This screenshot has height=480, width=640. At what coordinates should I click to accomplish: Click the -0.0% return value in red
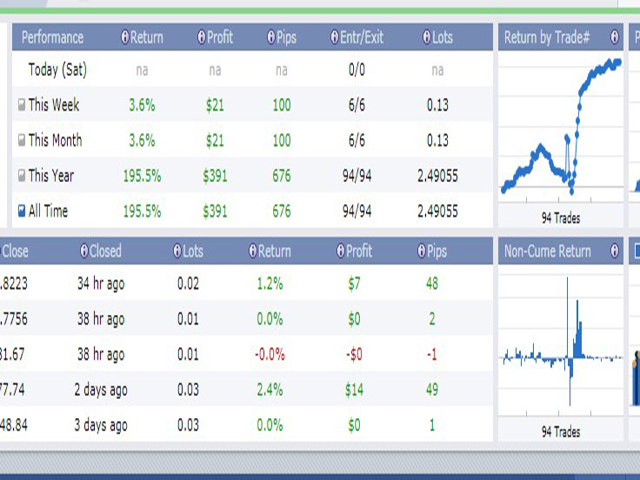coord(269,354)
